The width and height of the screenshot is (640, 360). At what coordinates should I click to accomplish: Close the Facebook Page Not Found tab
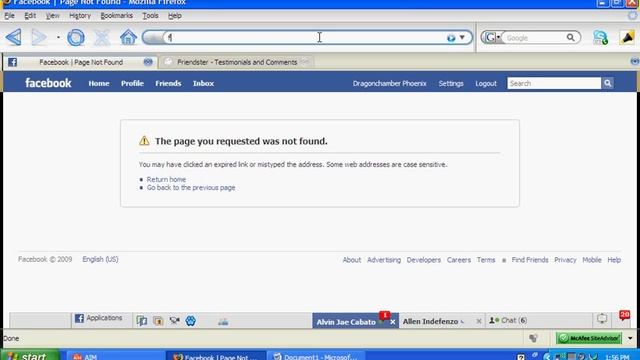(x=148, y=62)
